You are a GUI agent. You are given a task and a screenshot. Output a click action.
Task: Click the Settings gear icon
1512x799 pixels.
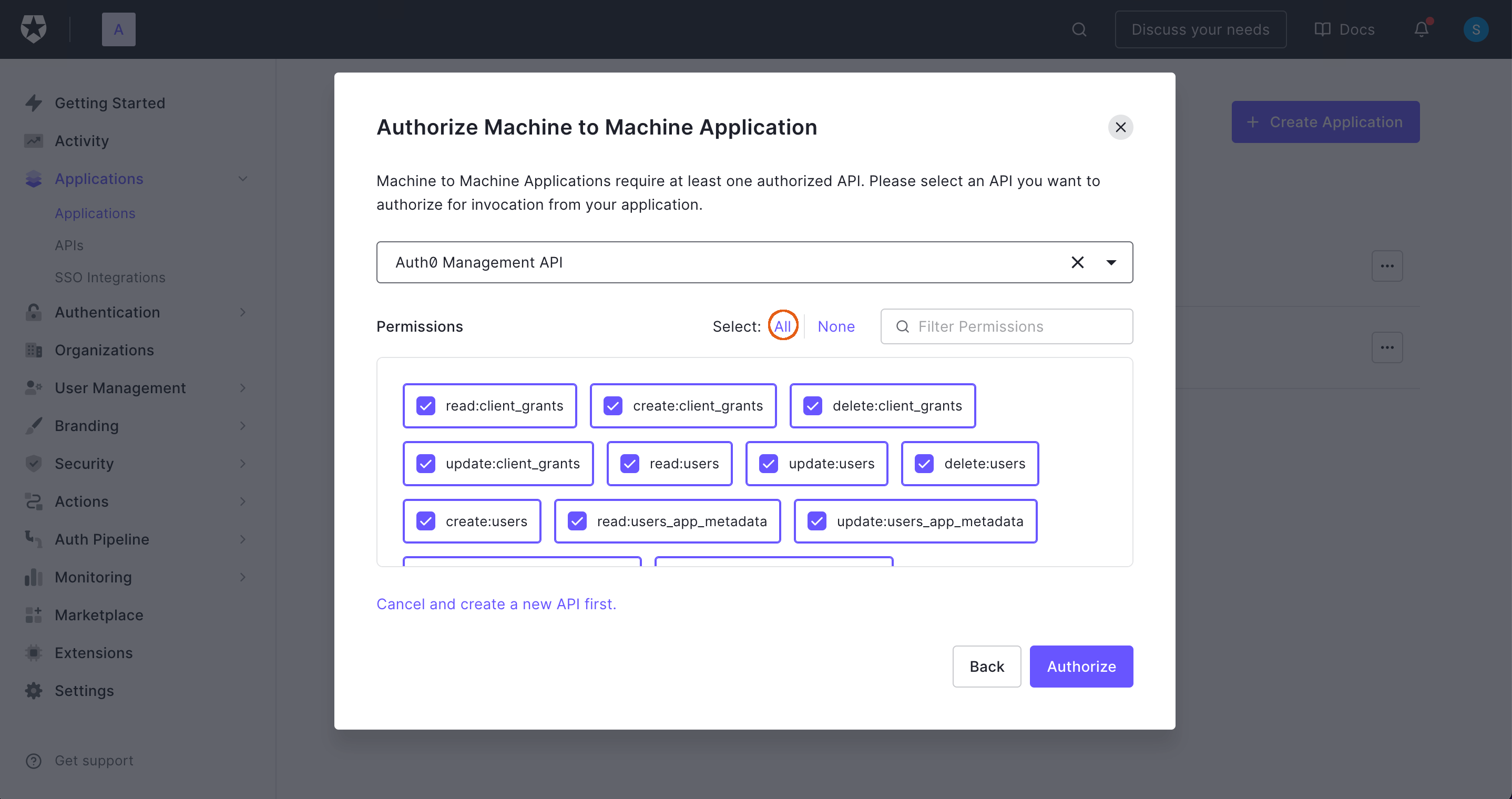pos(34,690)
